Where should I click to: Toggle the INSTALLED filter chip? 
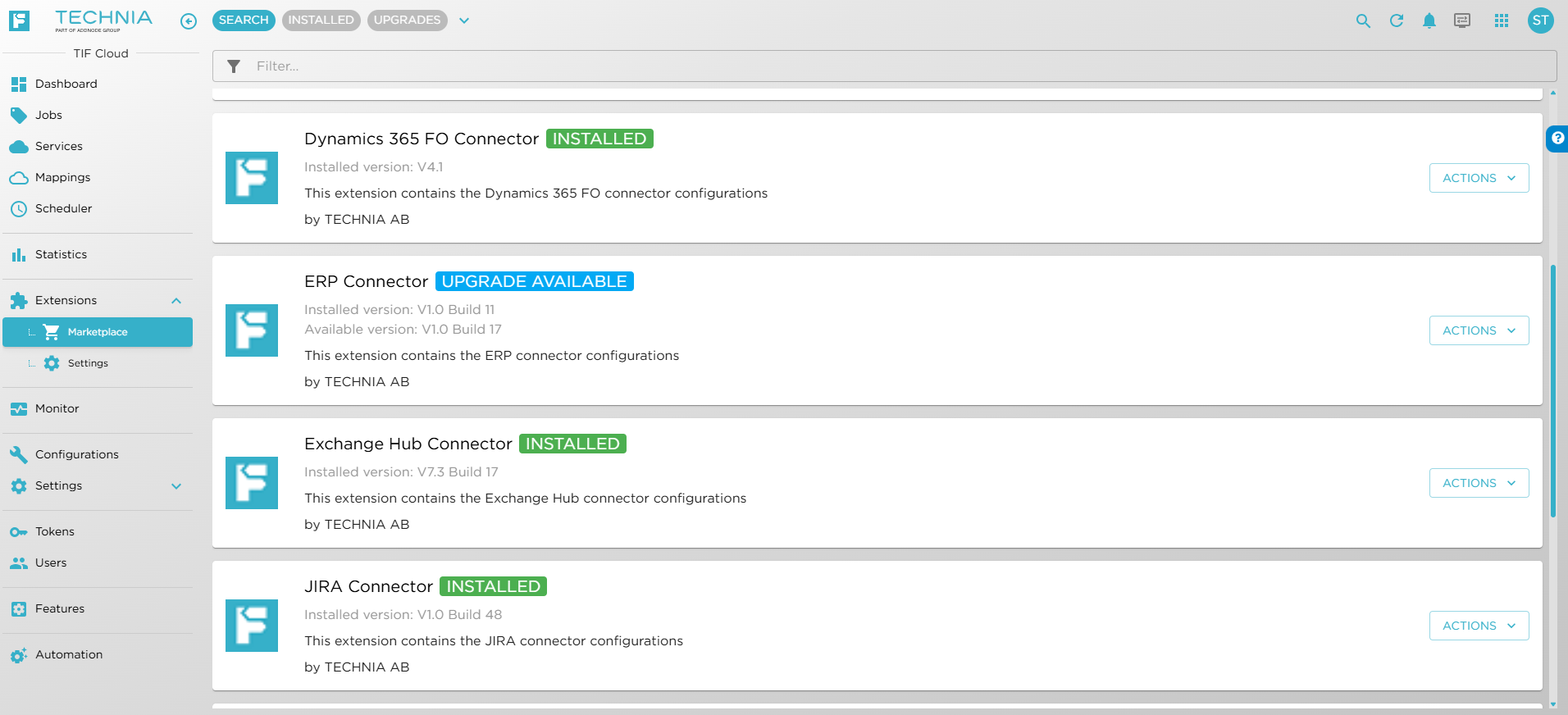[x=321, y=20]
